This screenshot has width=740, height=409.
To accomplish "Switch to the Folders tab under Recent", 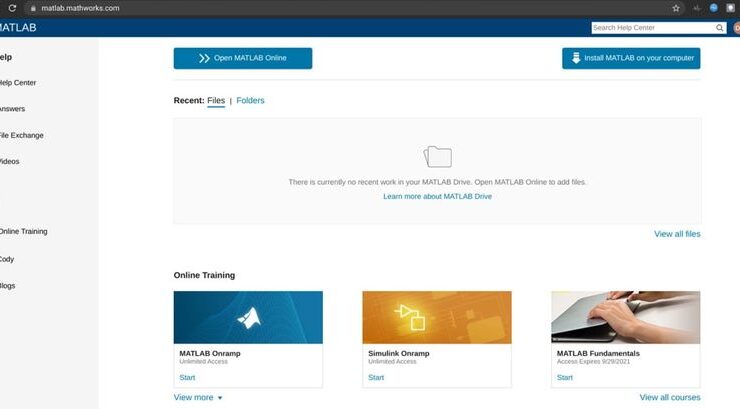I will [x=250, y=100].
